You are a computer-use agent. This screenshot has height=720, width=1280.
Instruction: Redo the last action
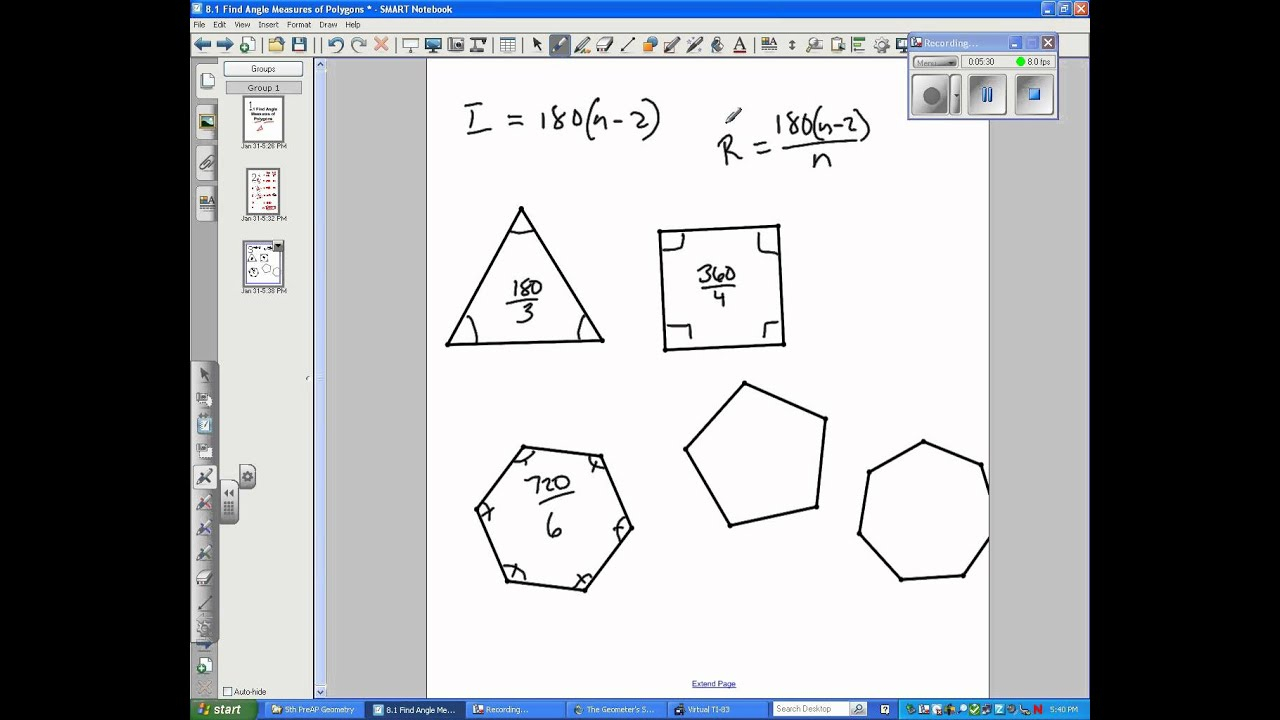[x=359, y=45]
